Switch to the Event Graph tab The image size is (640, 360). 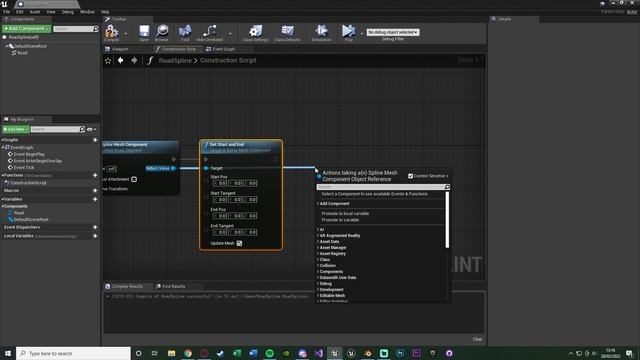coord(224,49)
